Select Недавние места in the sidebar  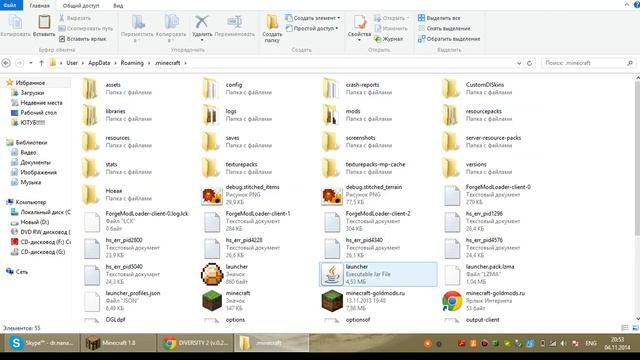pos(37,103)
